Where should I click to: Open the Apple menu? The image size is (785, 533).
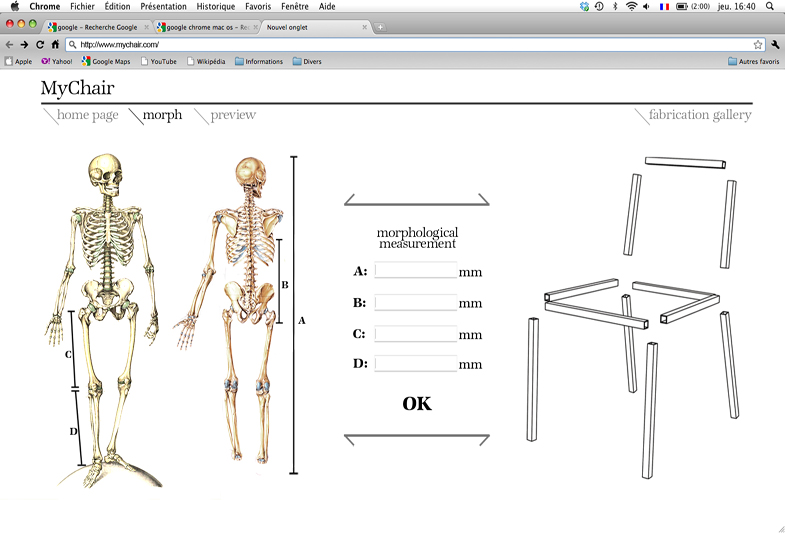pyautogui.click(x=15, y=6)
